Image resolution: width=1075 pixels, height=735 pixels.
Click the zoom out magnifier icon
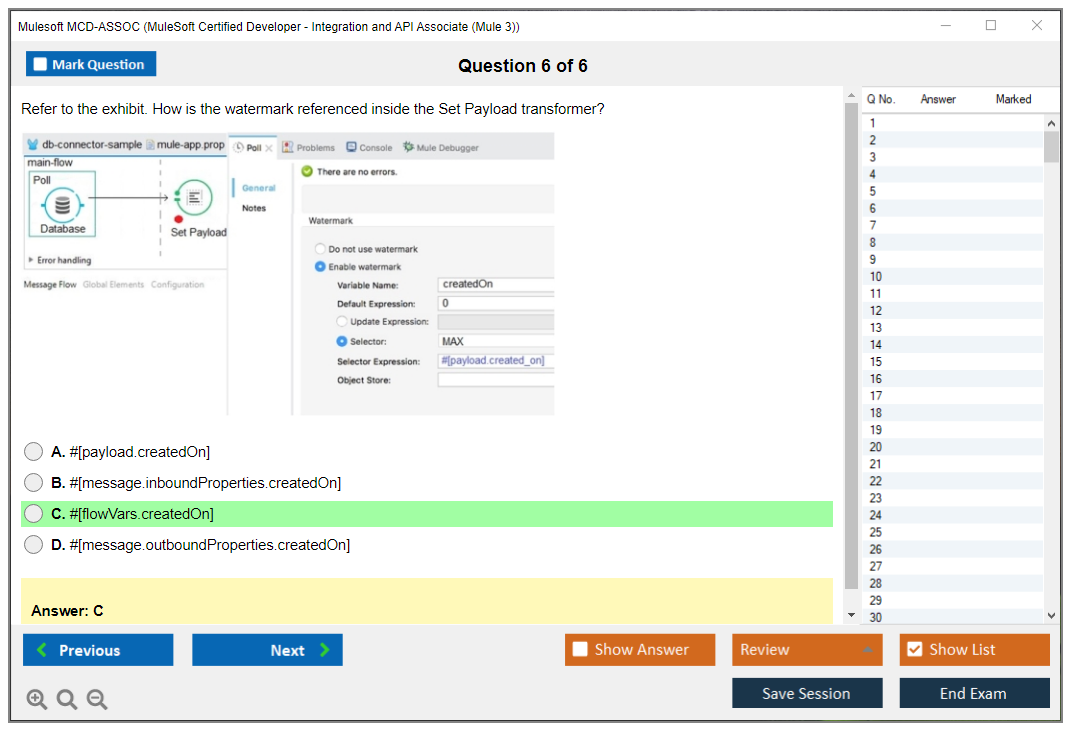[x=97, y=700]
